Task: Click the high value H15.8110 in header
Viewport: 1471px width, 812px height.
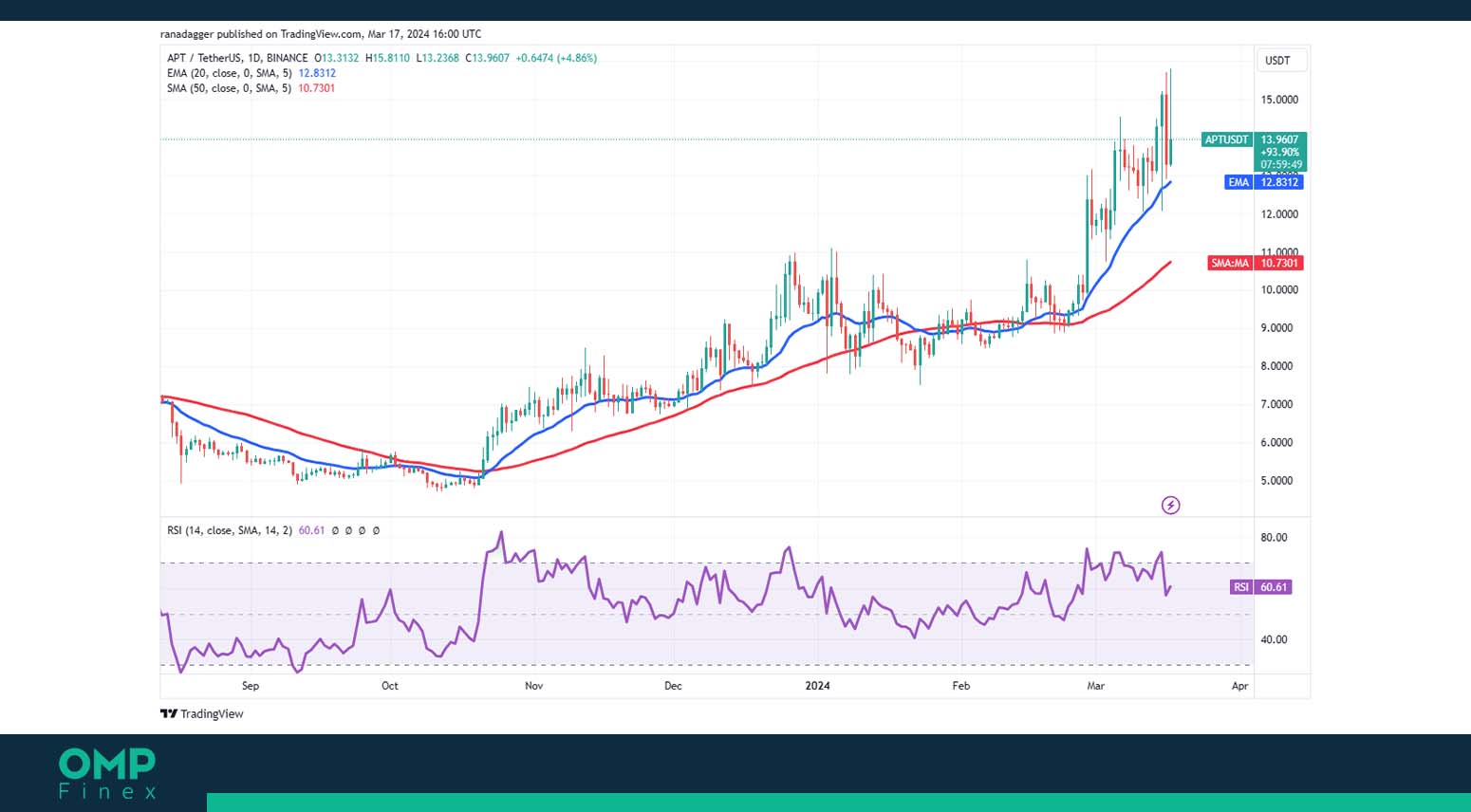Action: coord(387,58)
